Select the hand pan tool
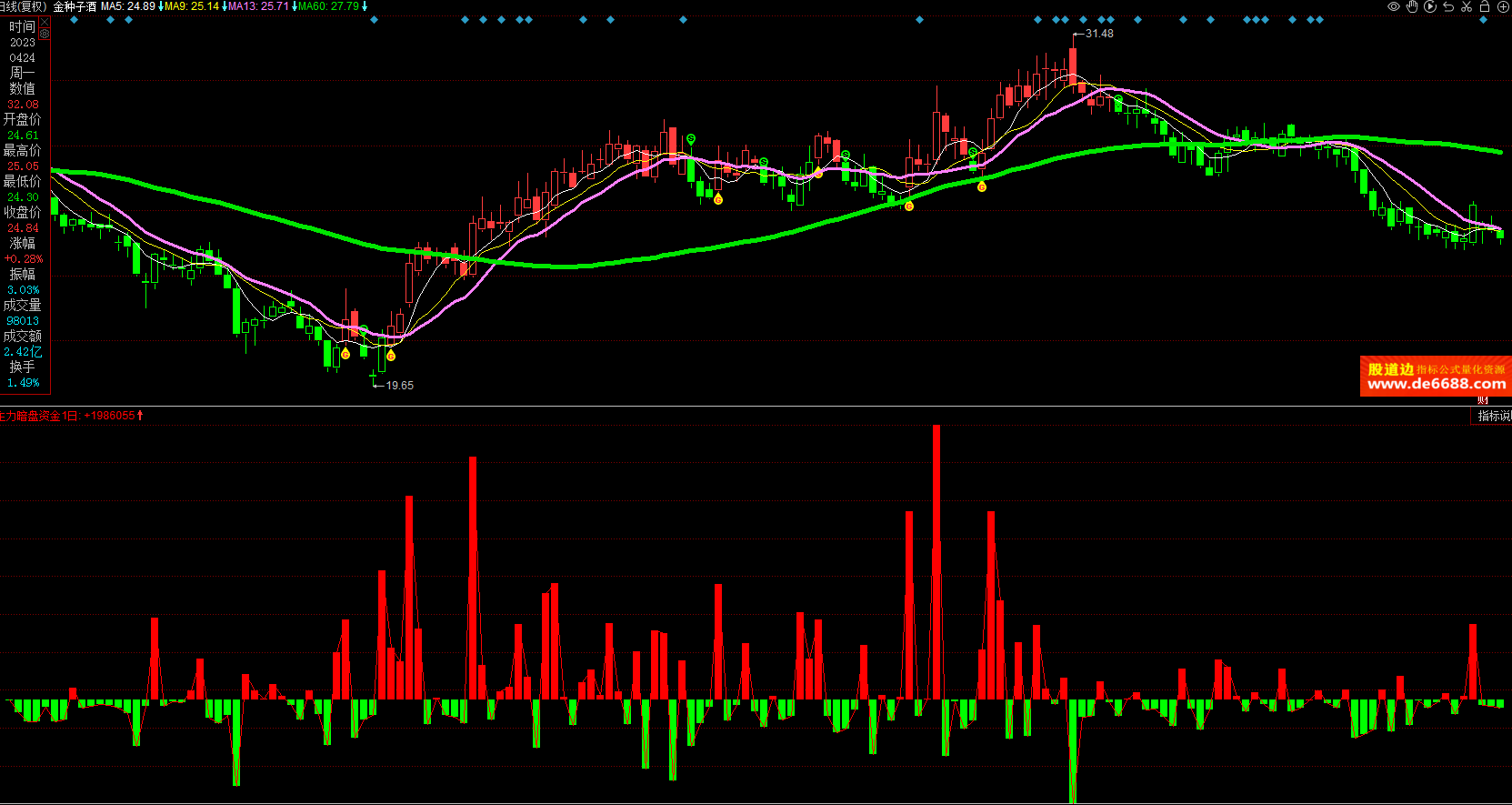The height and width of the screenshot is (805, 1512). 1412,6
